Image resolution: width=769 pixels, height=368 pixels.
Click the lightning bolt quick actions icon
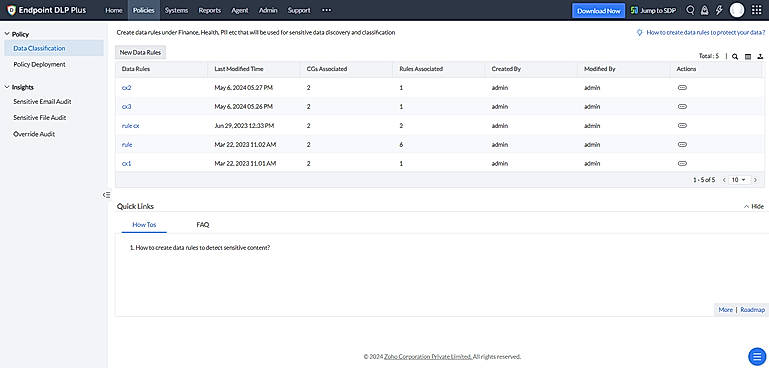[x=718, y=10]
